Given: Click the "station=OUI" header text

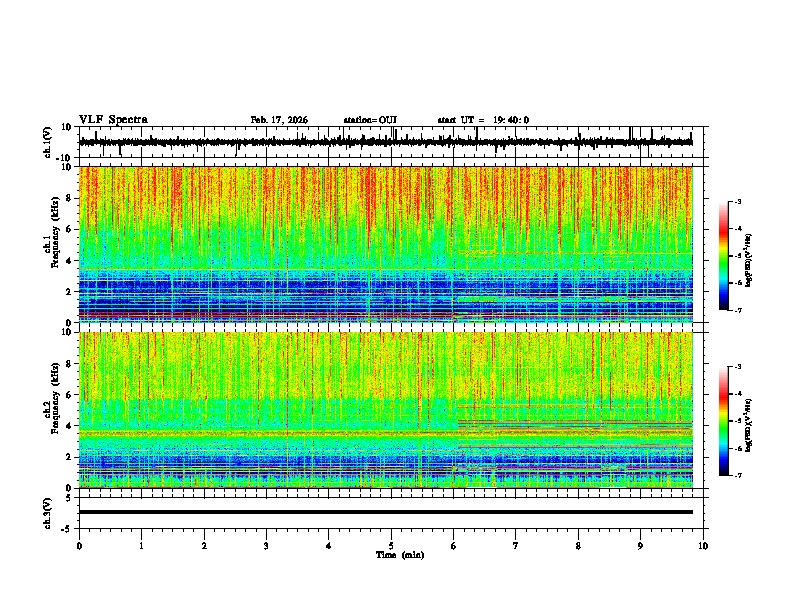Looking at the screenshot, I should (x=370, y=120).
